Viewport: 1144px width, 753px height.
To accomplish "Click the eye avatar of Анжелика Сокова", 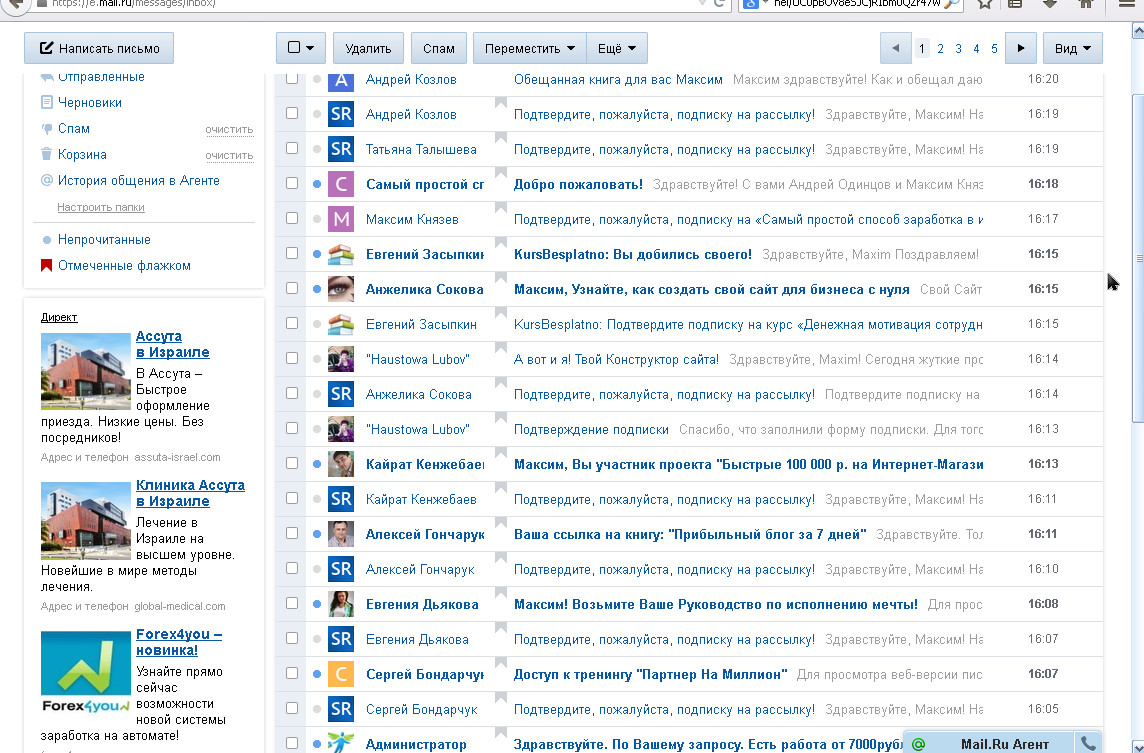I will click(341, 289).
